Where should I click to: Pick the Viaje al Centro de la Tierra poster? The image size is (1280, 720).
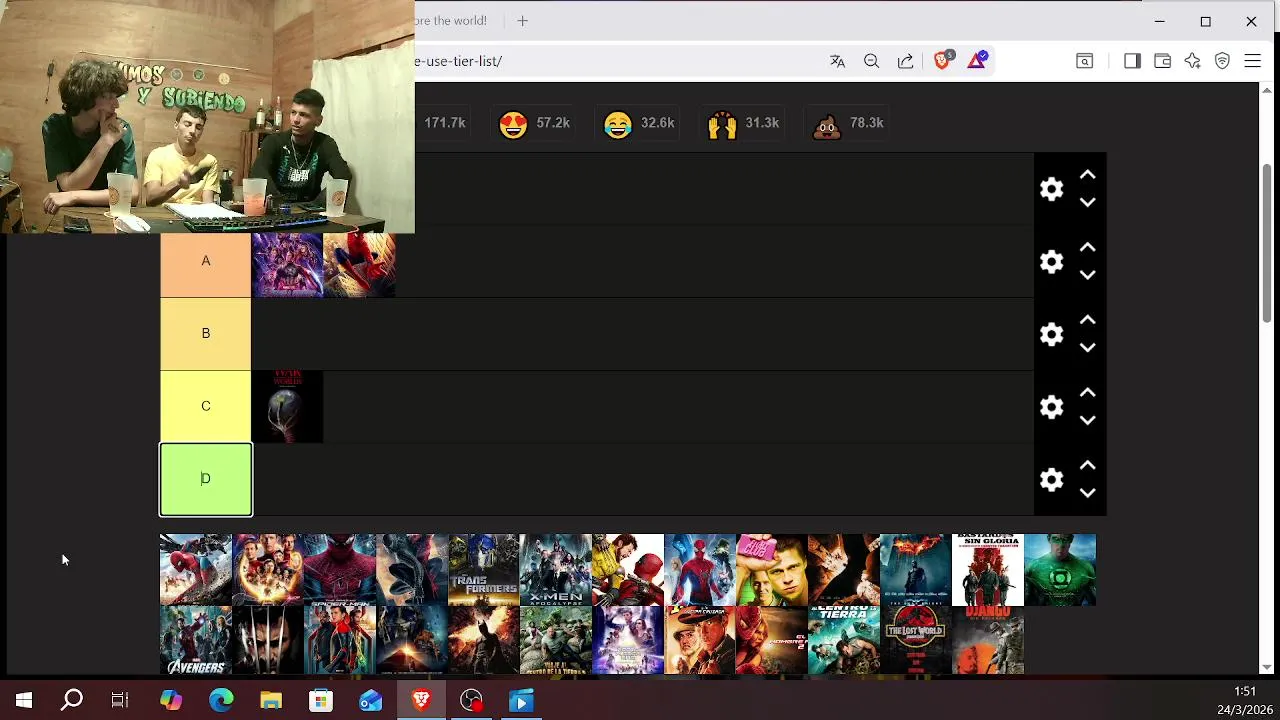(x=556, y=640)
